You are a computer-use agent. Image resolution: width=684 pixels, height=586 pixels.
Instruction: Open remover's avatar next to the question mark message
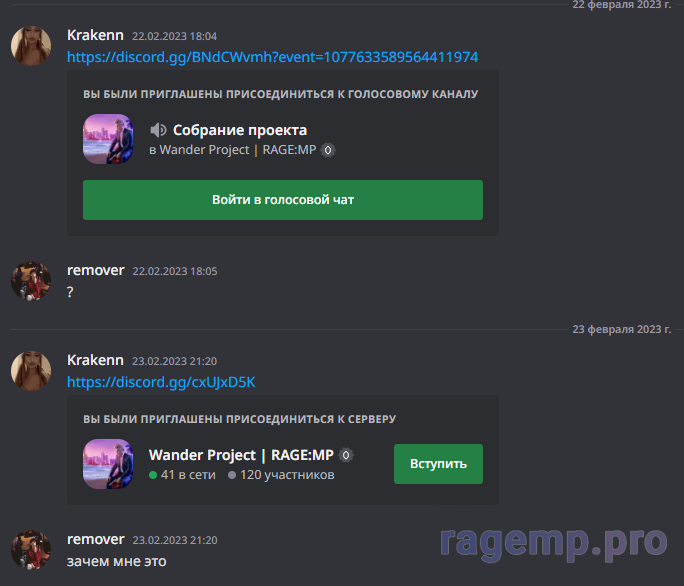click(x=31, y=281)
